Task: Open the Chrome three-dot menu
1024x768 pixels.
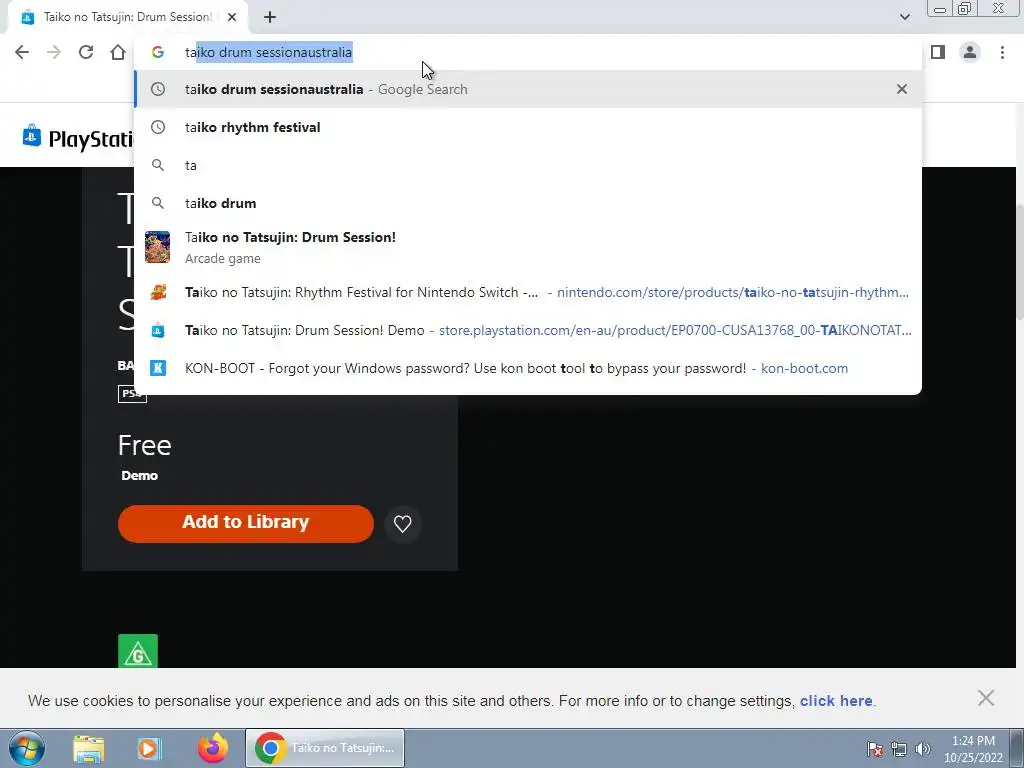Action: tap(1002, 52)
